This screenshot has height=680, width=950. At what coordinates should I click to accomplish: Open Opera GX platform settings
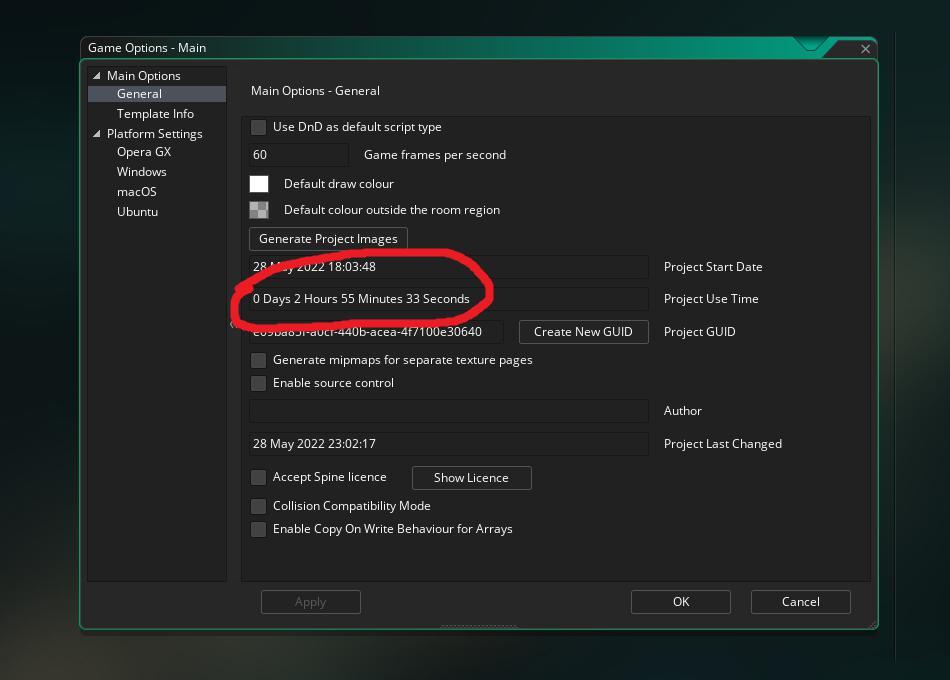[143, 152]
